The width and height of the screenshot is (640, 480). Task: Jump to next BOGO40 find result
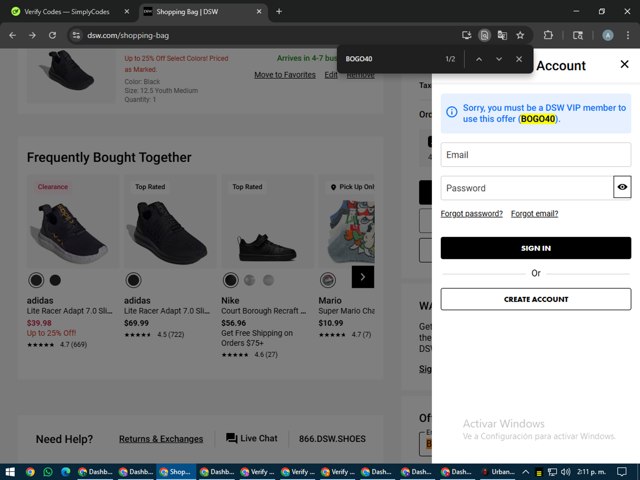(499, 59)
